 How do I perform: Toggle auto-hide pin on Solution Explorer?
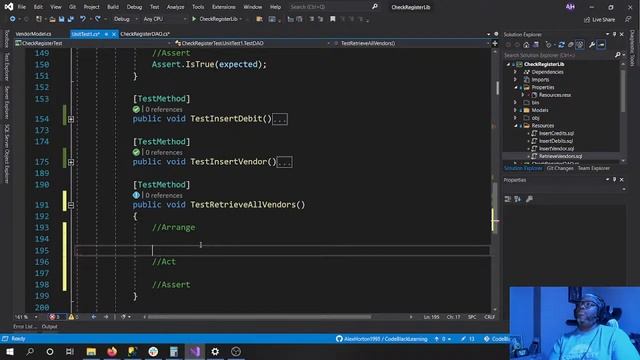(x=614, y=34)
